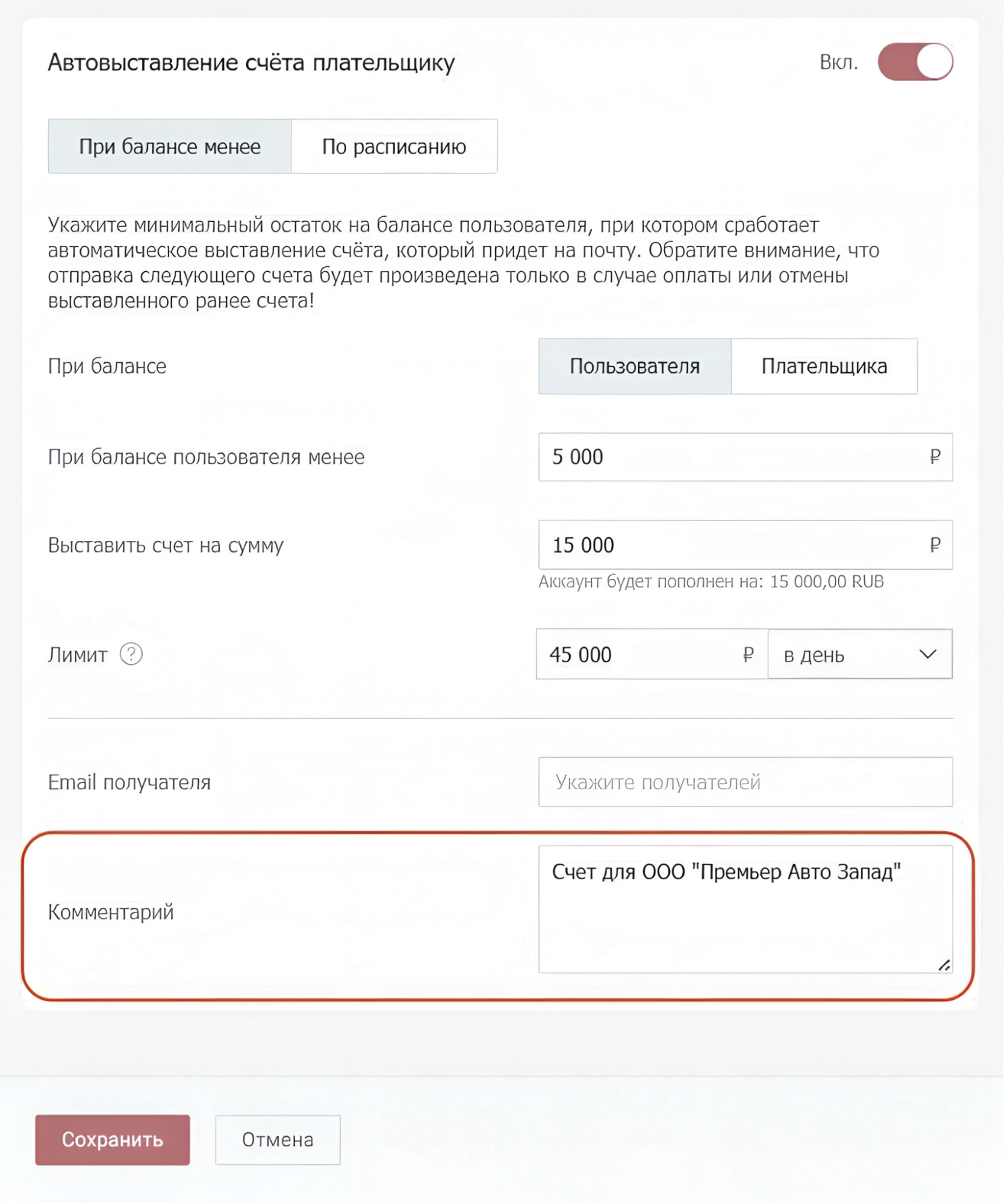
Task: Select the Пользователя balance option
Action: (x=635, y=366)
